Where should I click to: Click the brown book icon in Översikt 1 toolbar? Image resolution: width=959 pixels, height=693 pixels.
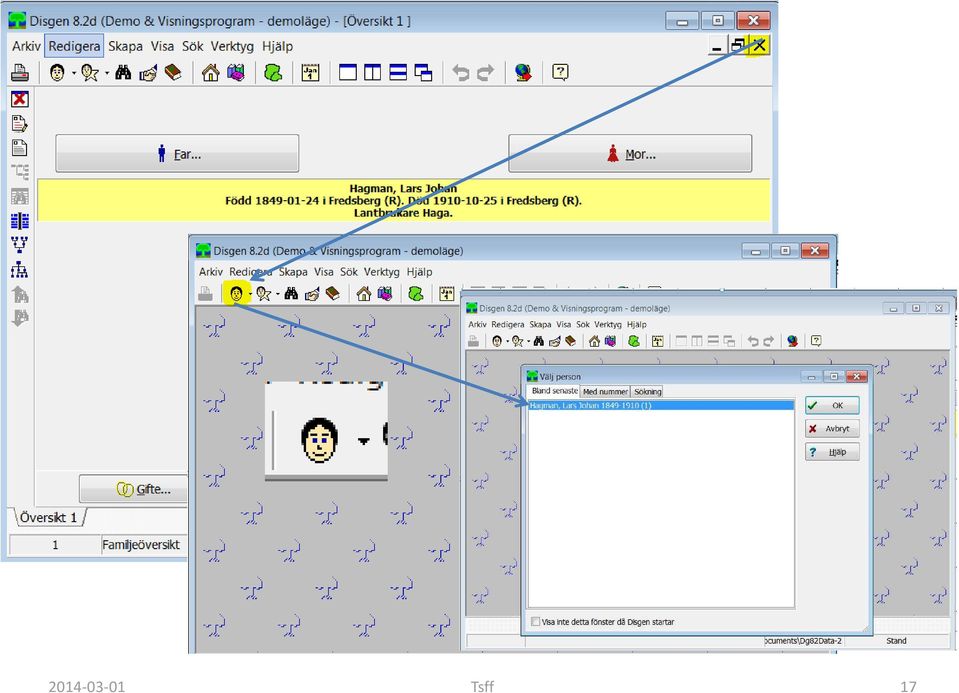(174, 73)
